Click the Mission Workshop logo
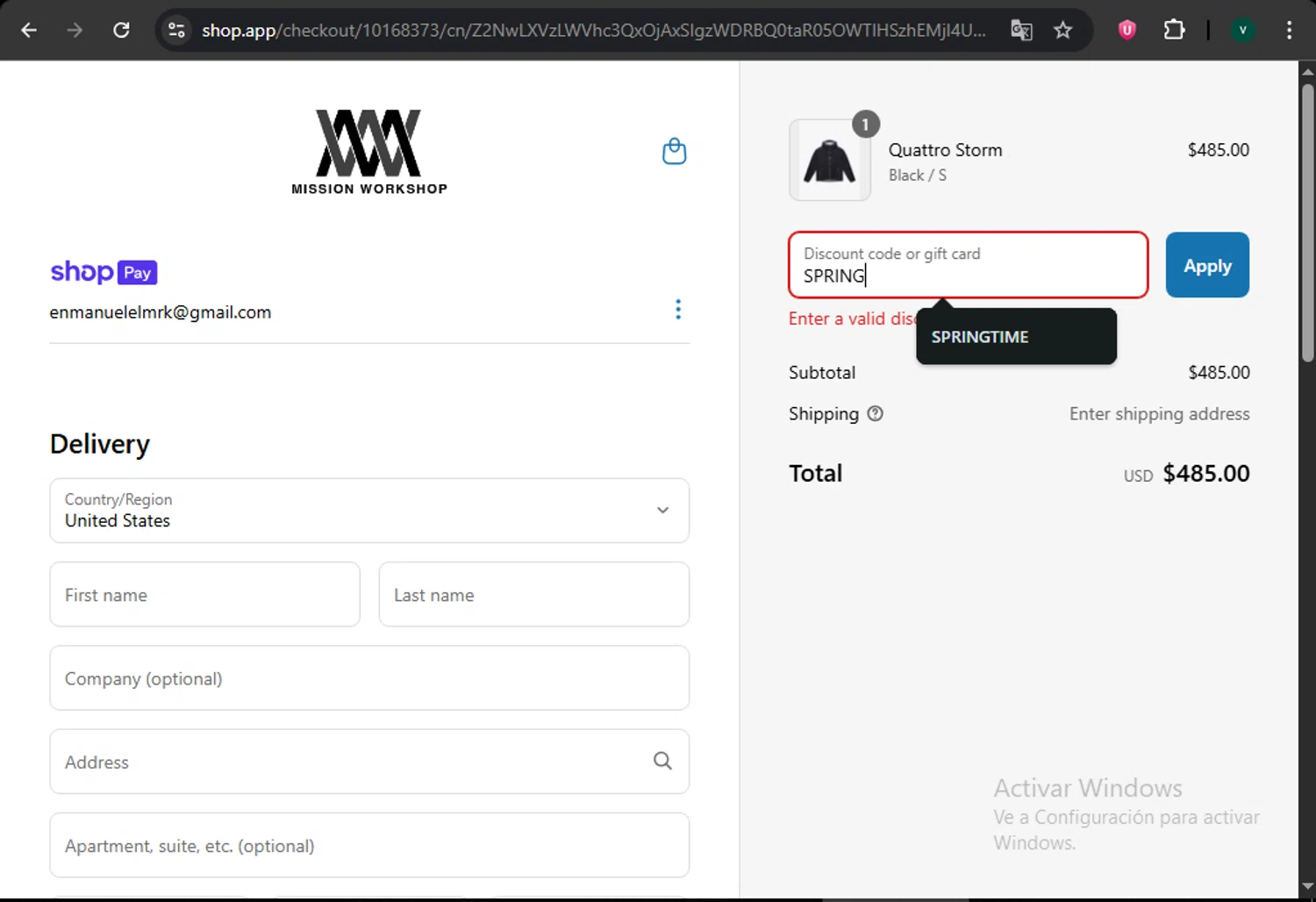 (x=369, y=151)
